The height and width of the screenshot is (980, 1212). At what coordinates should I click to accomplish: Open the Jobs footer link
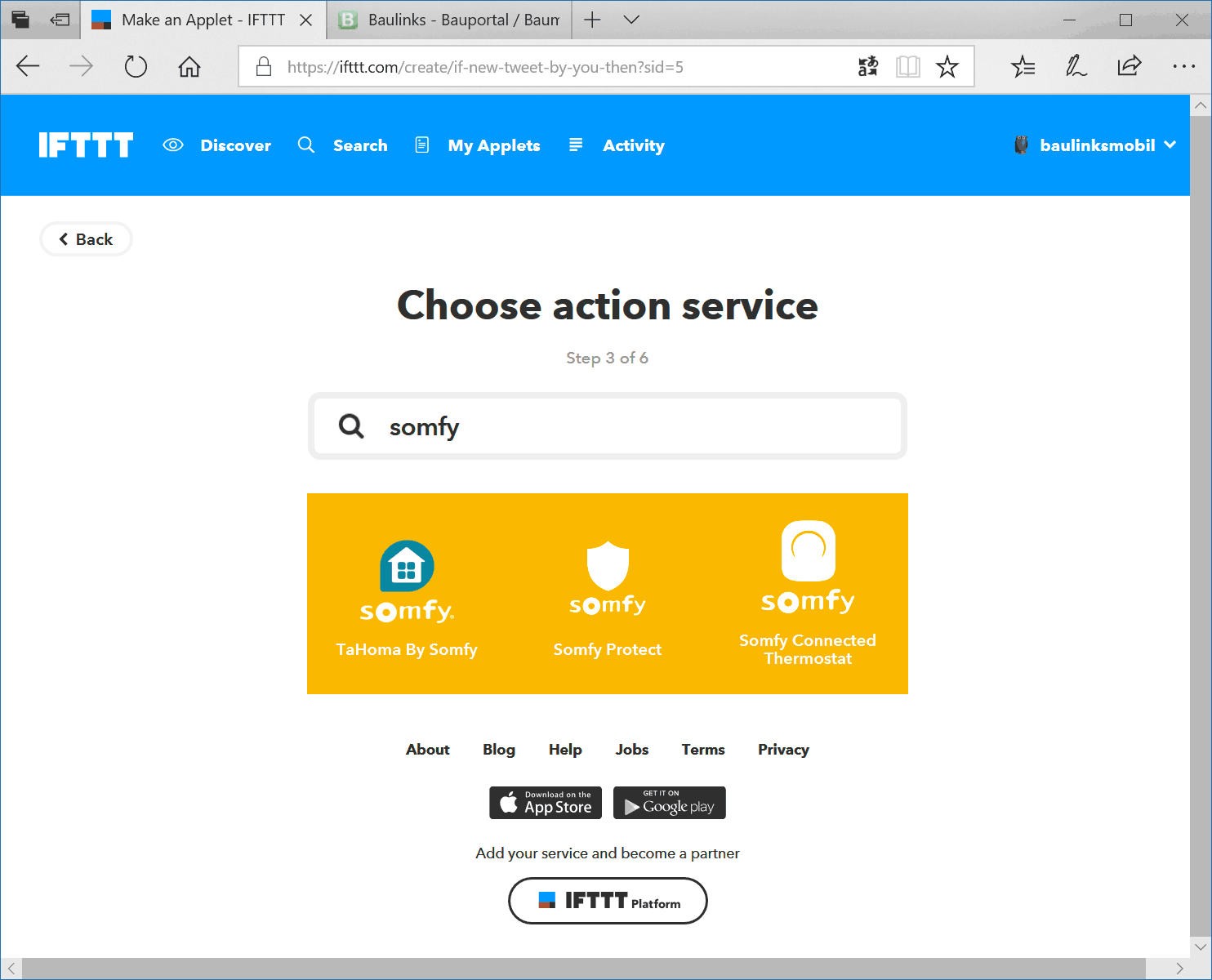click(x=632, y=750)
